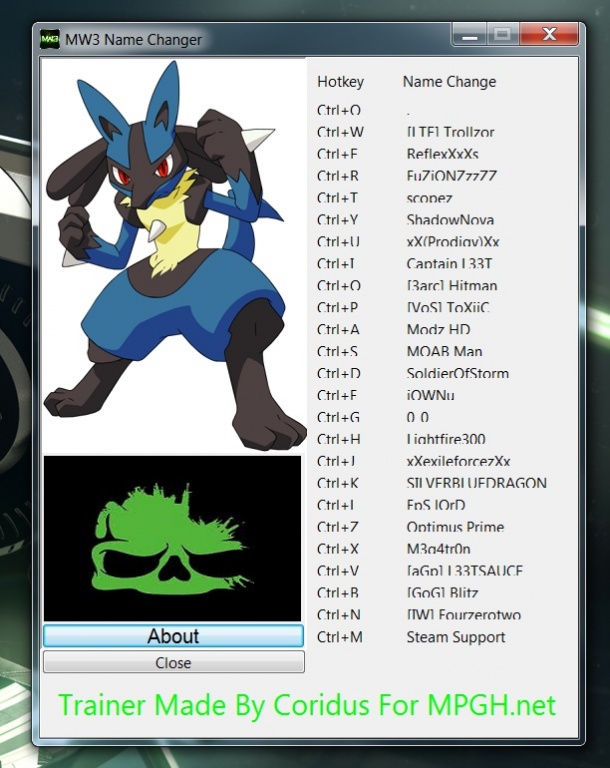This screenshot has height=768, width=610.
Task: Click the Ctrl+G hotkey label
Action: coord(338,417)
